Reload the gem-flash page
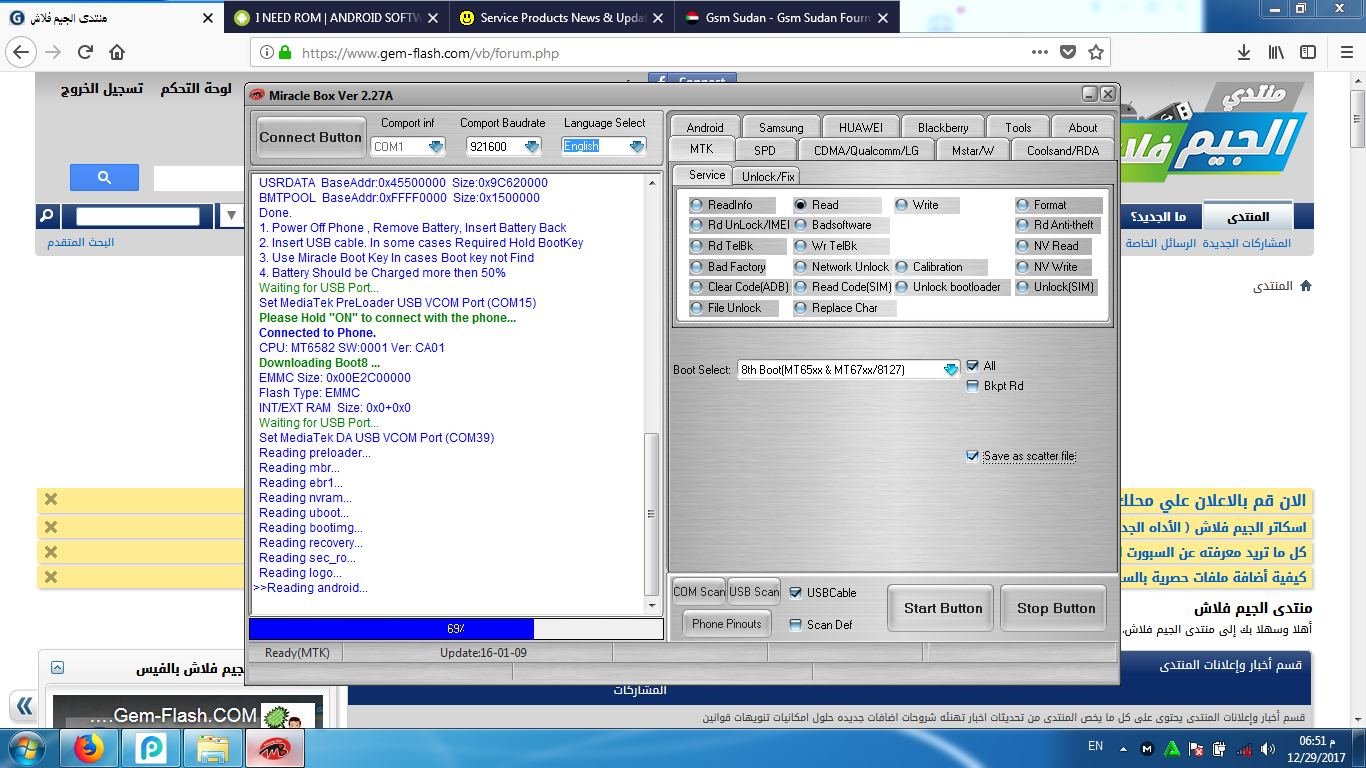 [x=85, y=52]
